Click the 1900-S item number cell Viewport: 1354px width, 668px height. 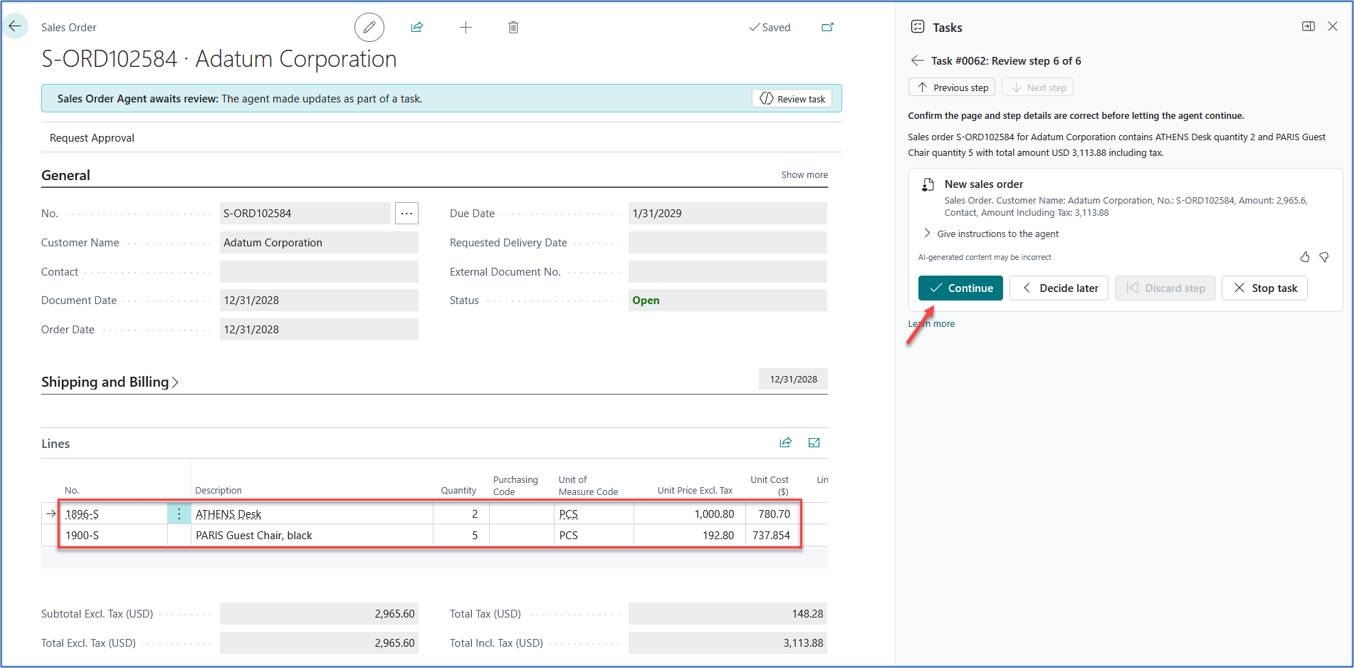coord(113,535)
